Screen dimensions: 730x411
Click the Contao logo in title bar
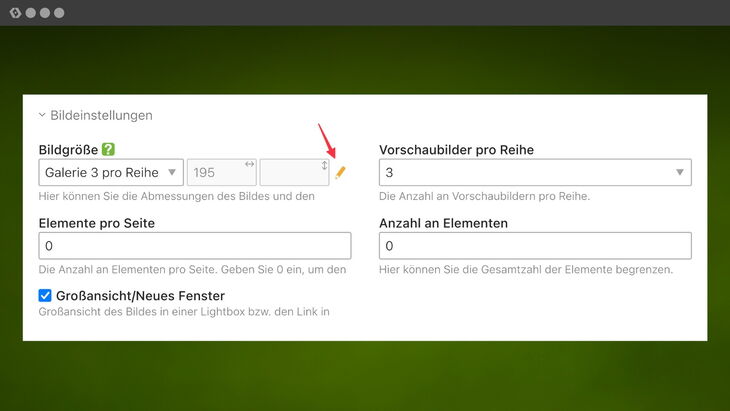pos(15,13)
